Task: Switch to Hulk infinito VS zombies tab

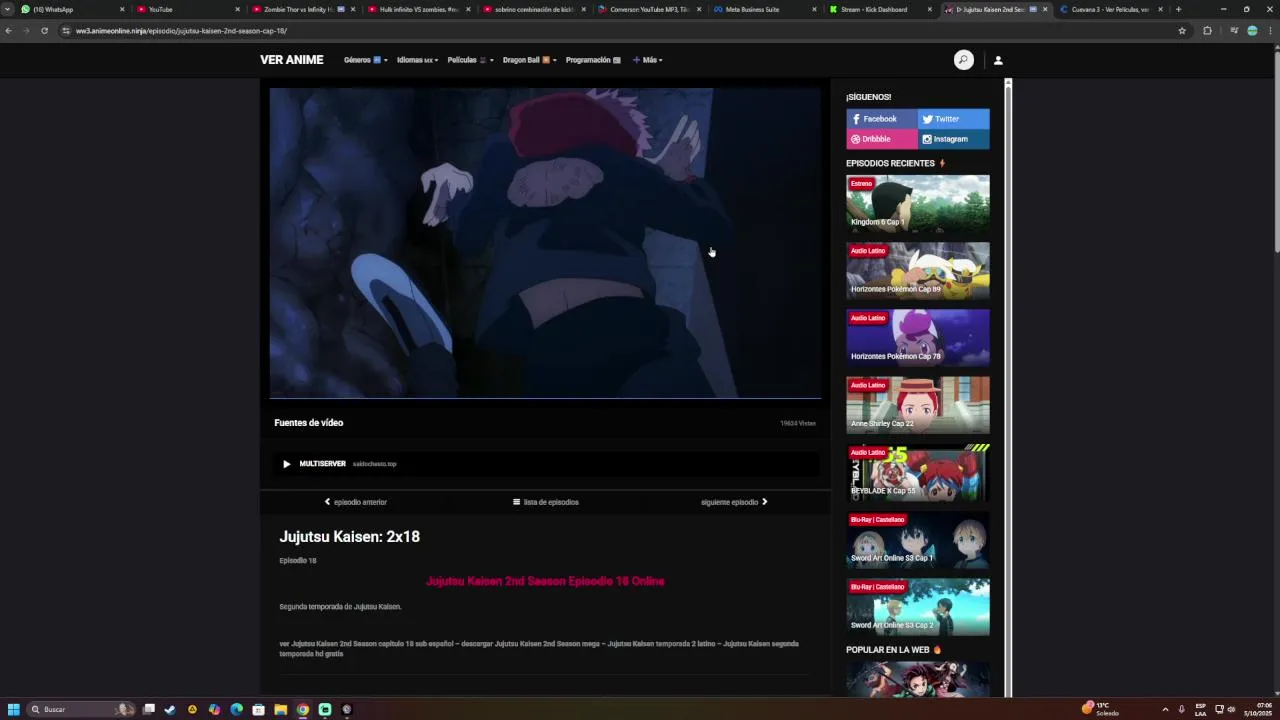Action: tap(418, 9)
